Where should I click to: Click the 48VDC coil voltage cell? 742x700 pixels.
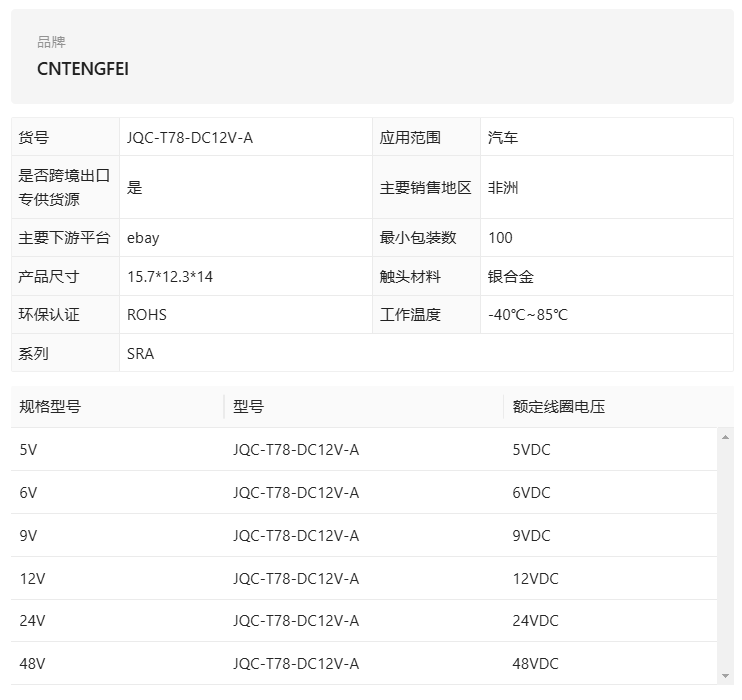coord(536,664)
